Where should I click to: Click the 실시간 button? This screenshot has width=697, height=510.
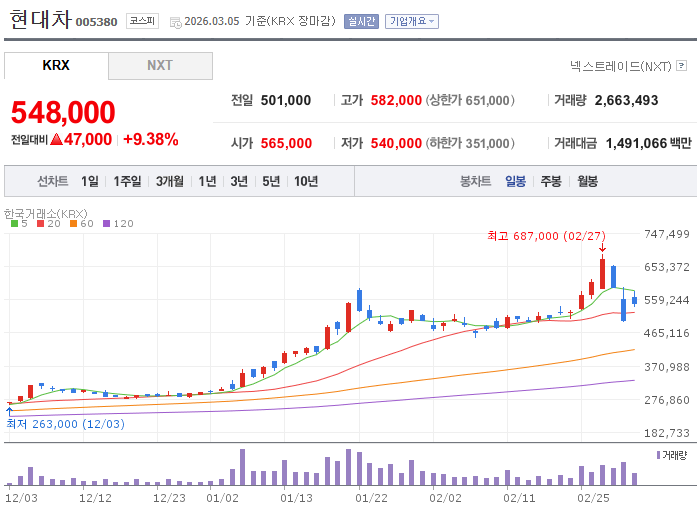click(361, 21)
